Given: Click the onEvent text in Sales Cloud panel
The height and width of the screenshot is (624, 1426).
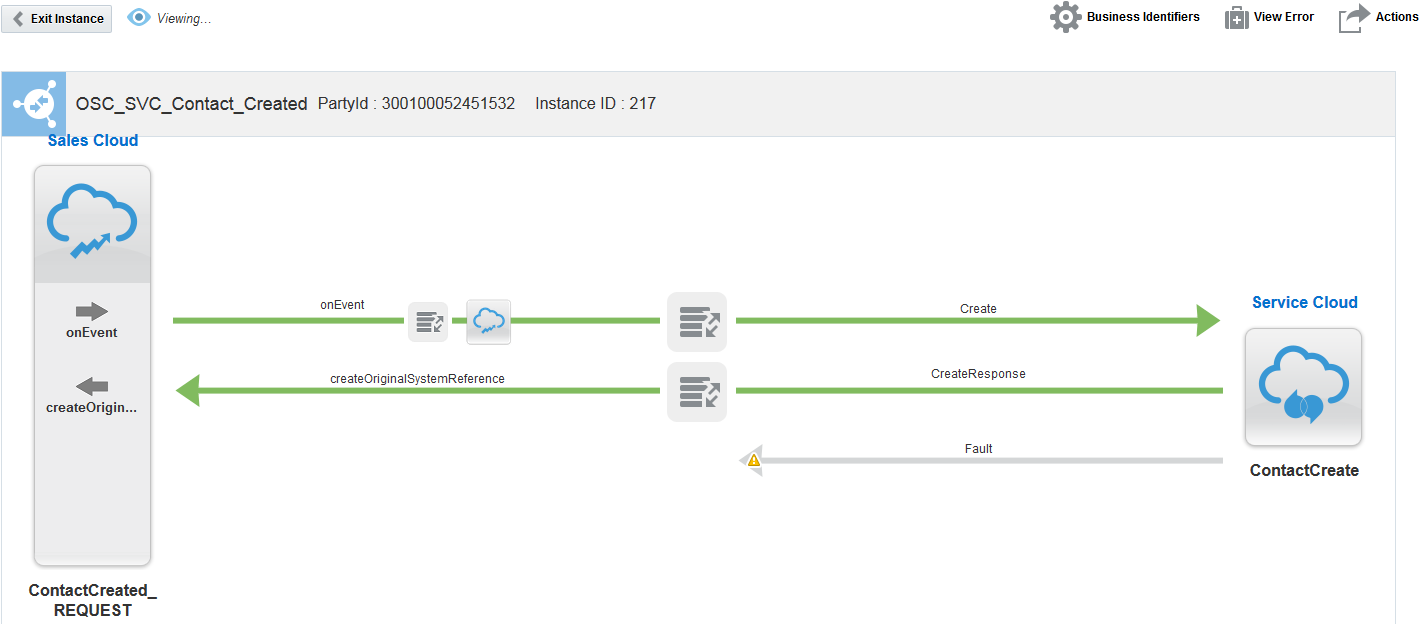Looking at the screenshot, I should click(x=92, y=333).
